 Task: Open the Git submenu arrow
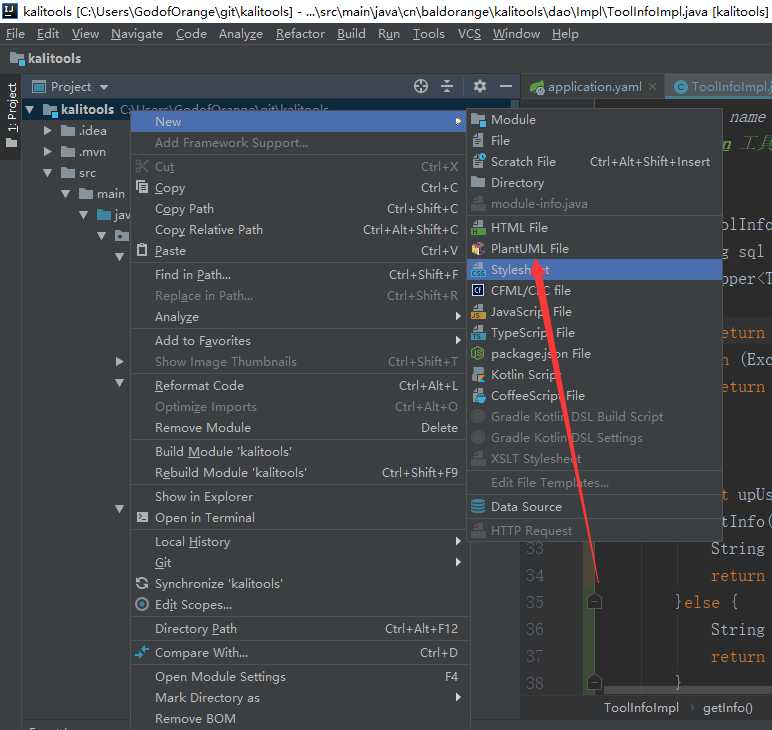click(458, 562)
